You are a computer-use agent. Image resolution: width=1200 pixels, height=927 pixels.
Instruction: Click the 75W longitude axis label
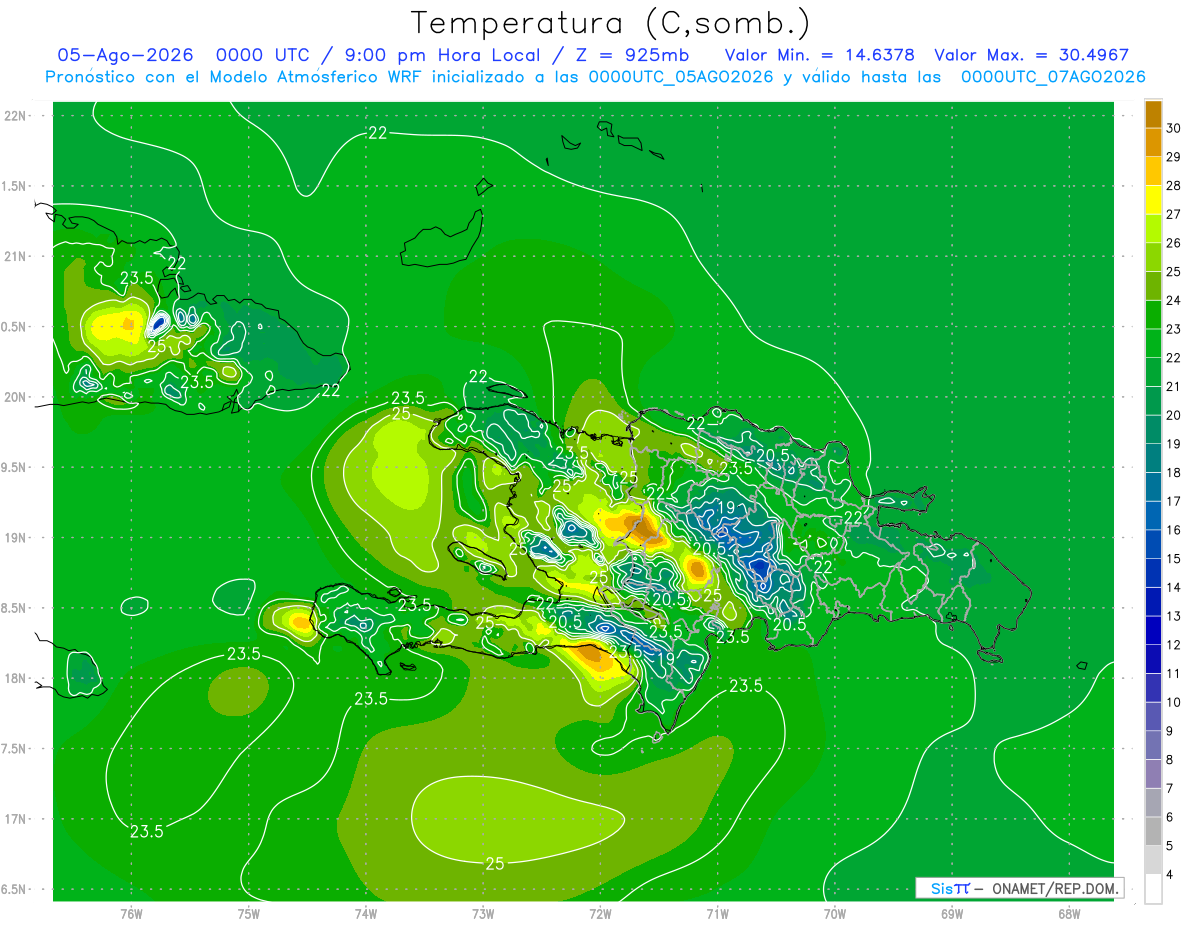249,913
